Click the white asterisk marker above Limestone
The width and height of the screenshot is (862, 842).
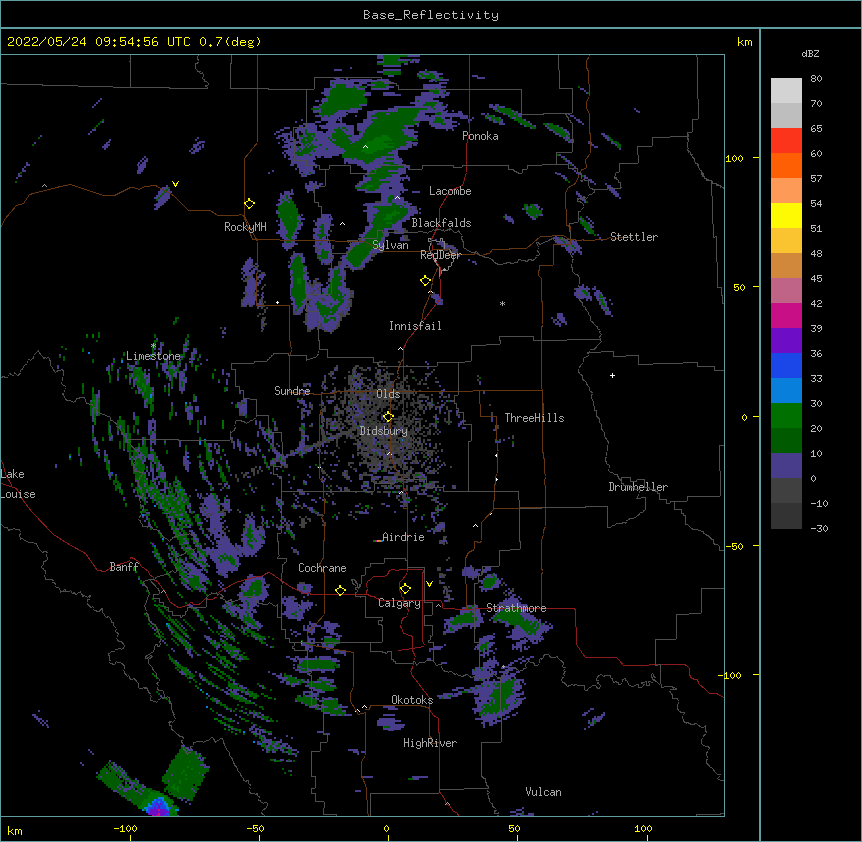point(153,346)
